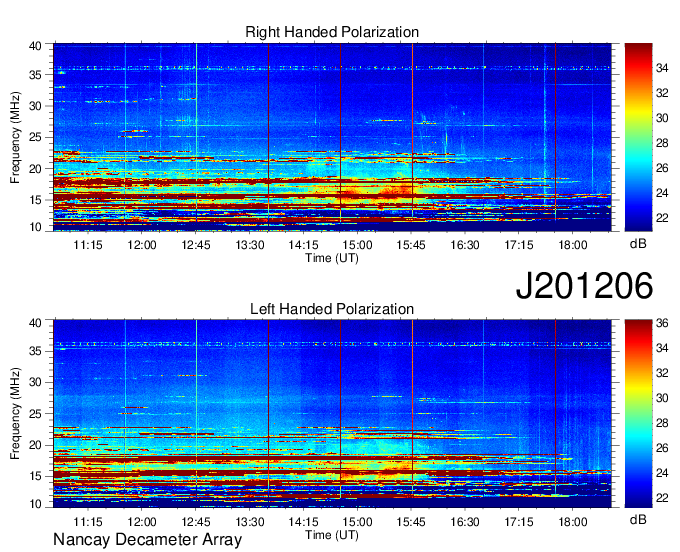Click the 15:45 tick label on top plot
The height and width of the screenshot is (552, 680).
pyautogui.click(x=411, y=245)
